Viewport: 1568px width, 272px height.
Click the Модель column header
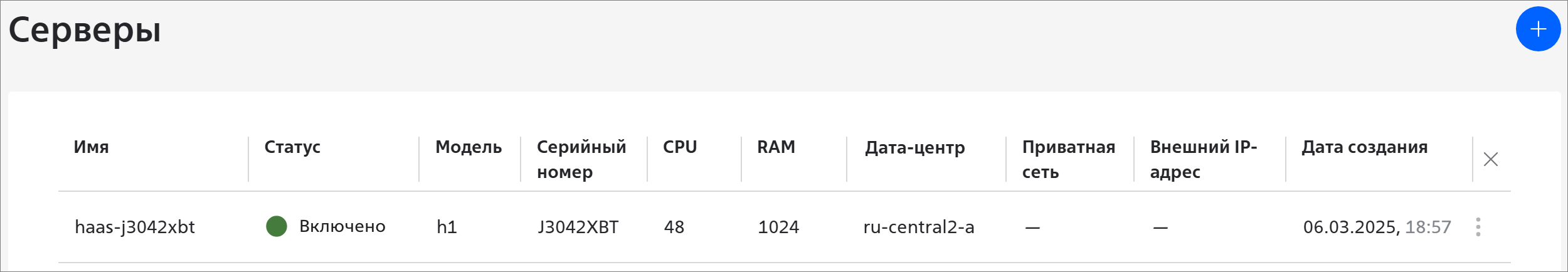pos(469,147)
